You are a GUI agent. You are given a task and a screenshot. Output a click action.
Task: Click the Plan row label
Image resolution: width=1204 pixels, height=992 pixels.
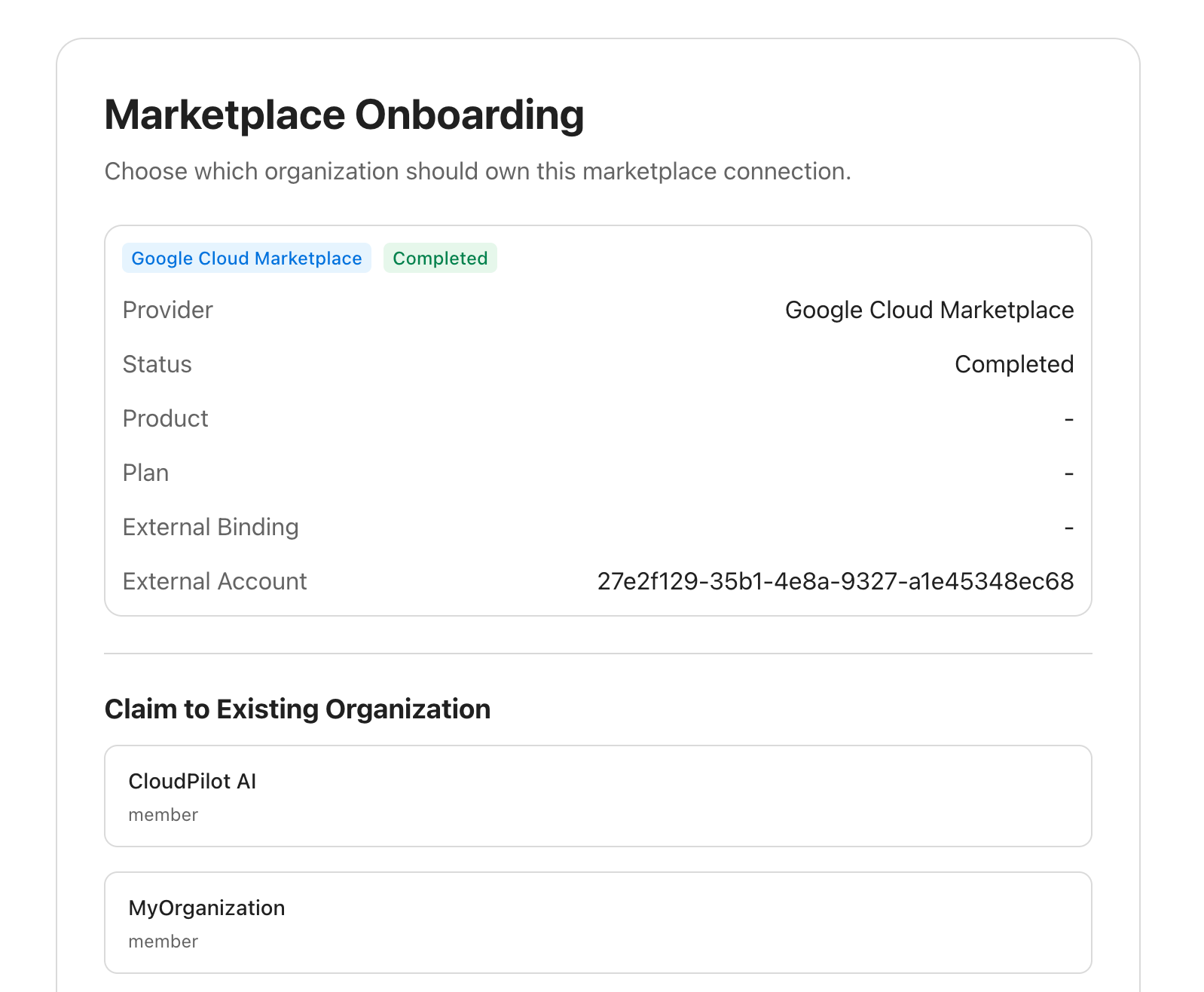[x=146, y=473]
